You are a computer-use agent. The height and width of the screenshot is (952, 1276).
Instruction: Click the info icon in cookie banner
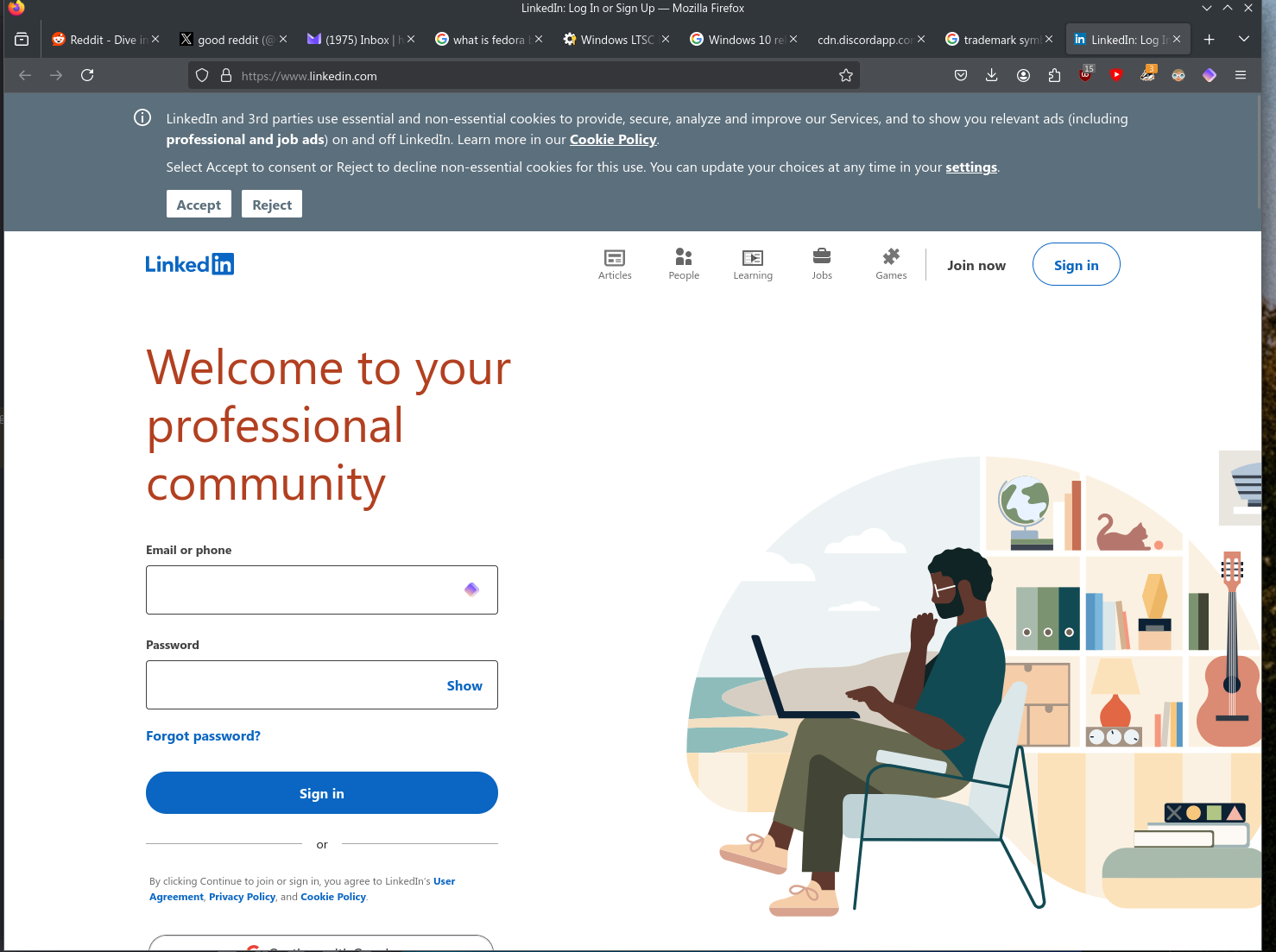tap(142, 118)
